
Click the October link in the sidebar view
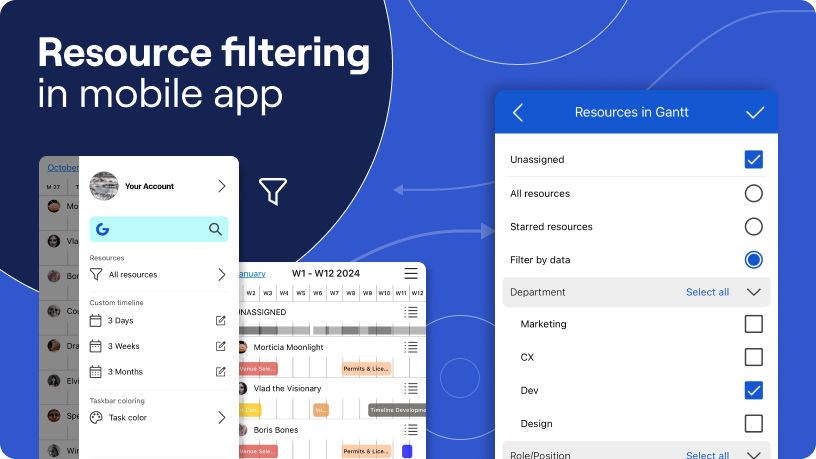pyautogui.click(x=63, y=168)
